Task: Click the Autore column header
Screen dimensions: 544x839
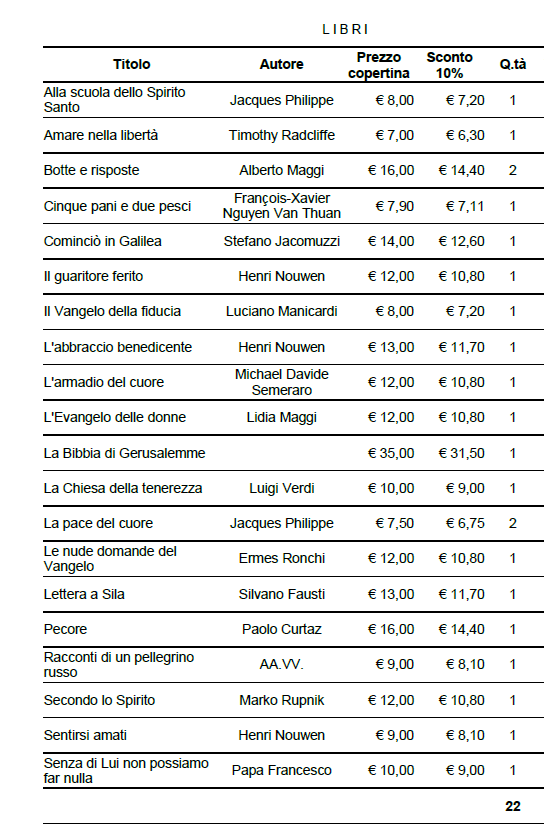Action: pos(281,64)
